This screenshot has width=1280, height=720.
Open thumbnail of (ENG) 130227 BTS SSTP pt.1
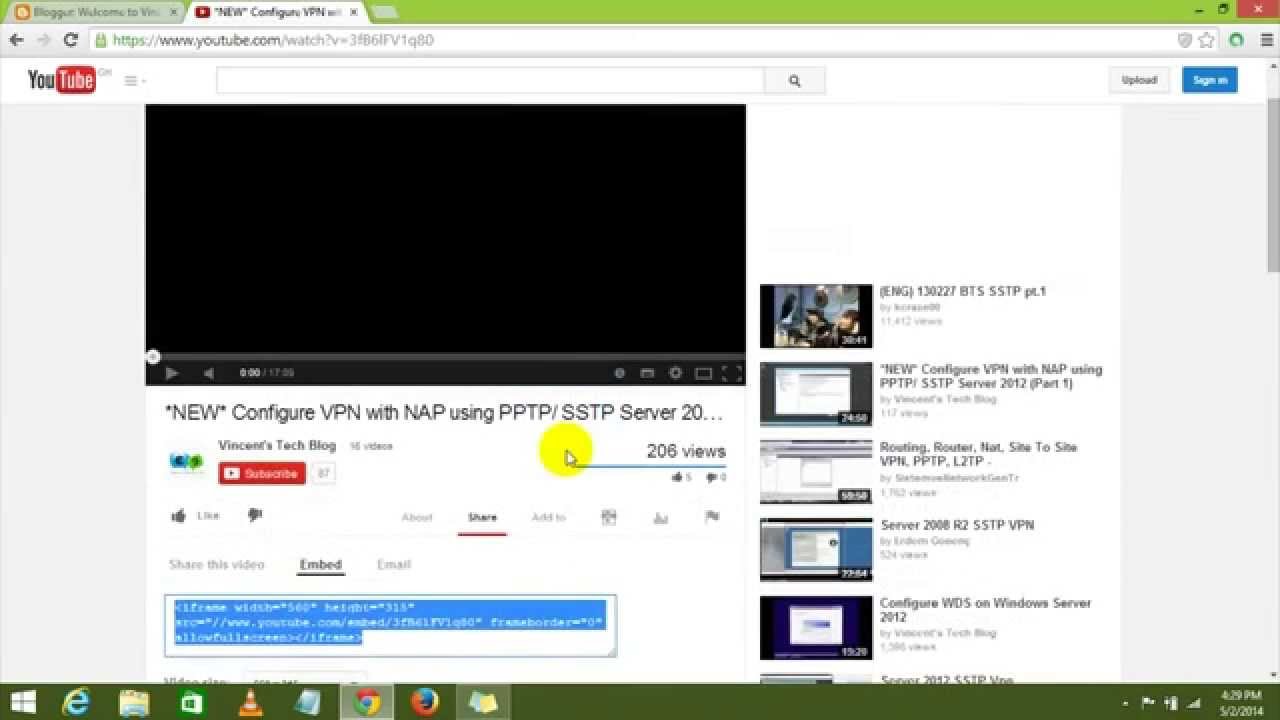(x=816, y=316)
